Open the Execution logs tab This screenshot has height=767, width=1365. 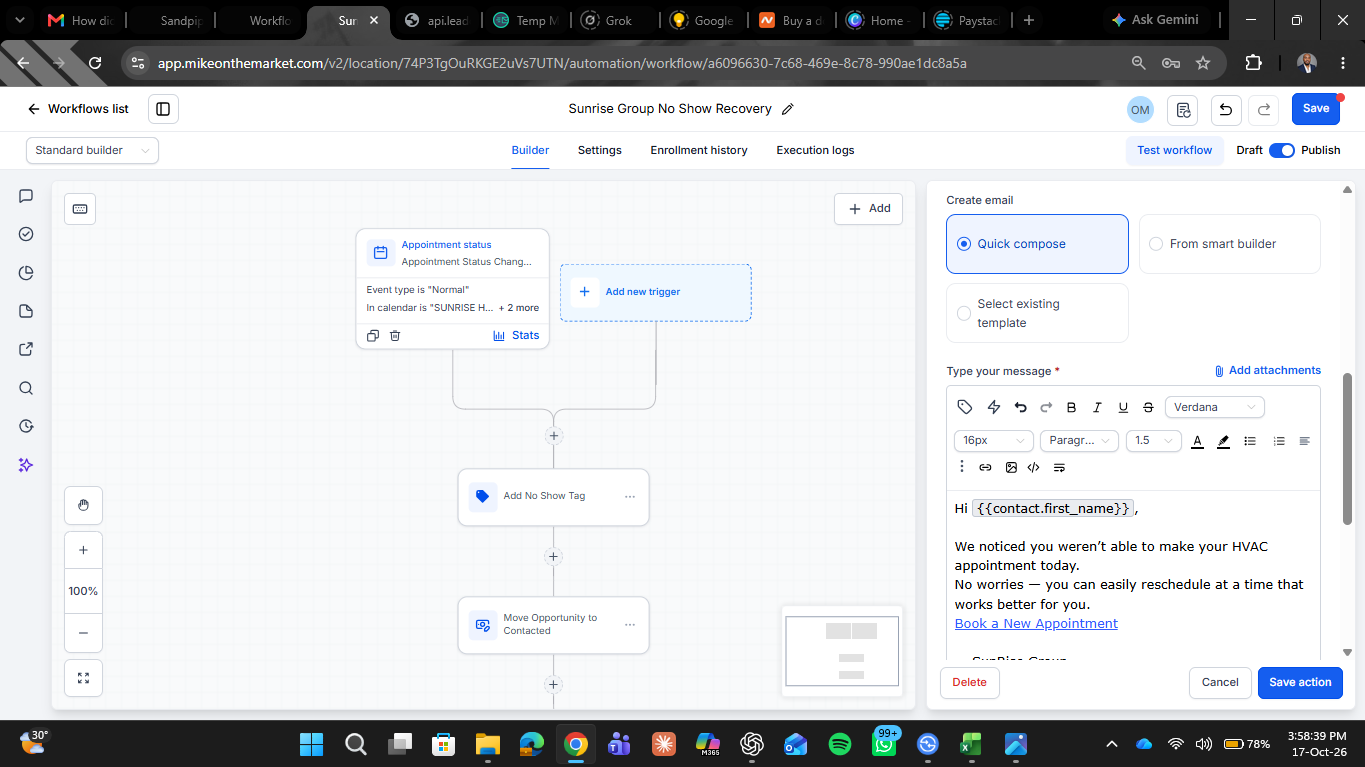(x=815, y=150)
